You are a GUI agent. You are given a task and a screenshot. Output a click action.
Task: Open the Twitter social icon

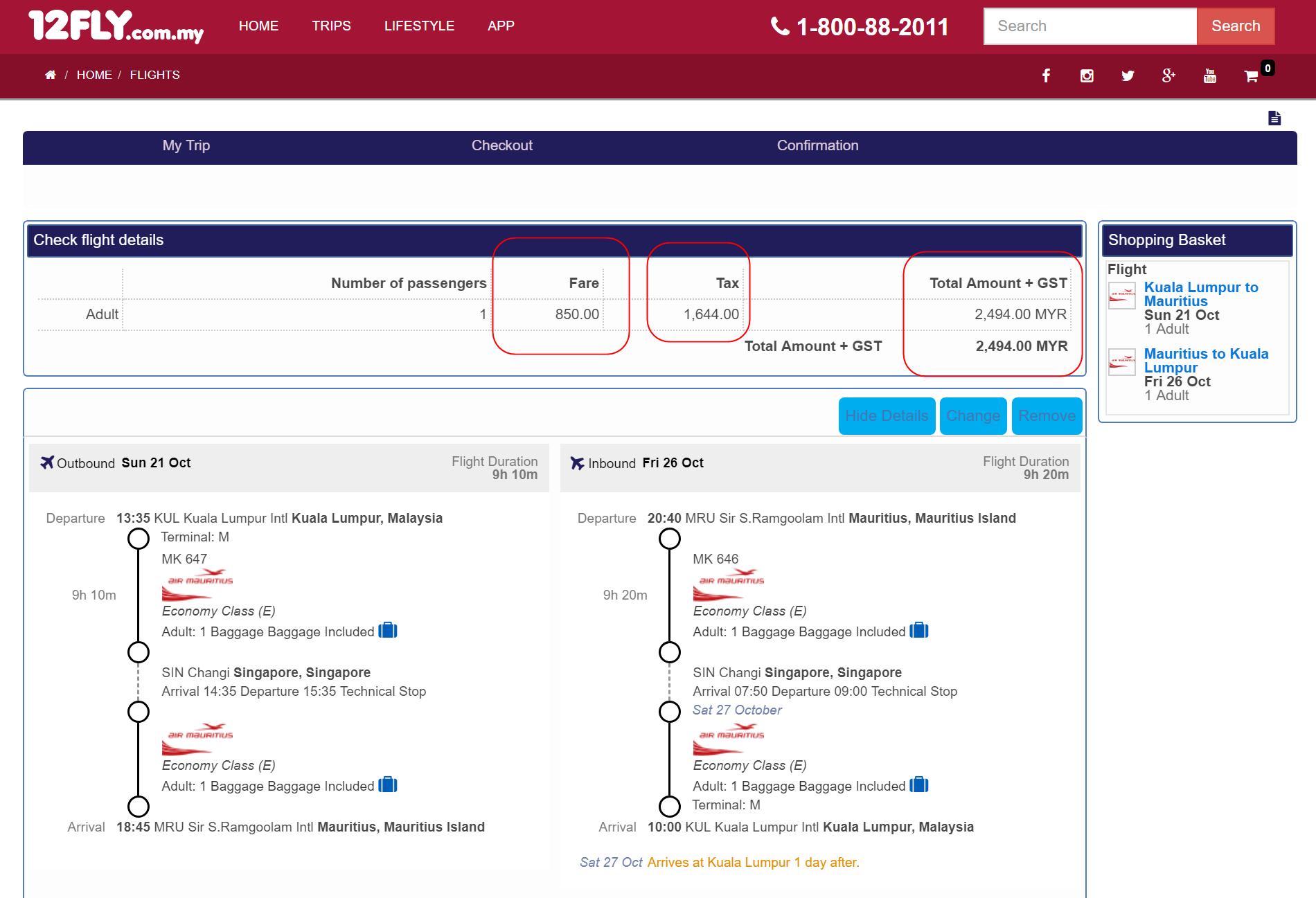coord(1128,75)
